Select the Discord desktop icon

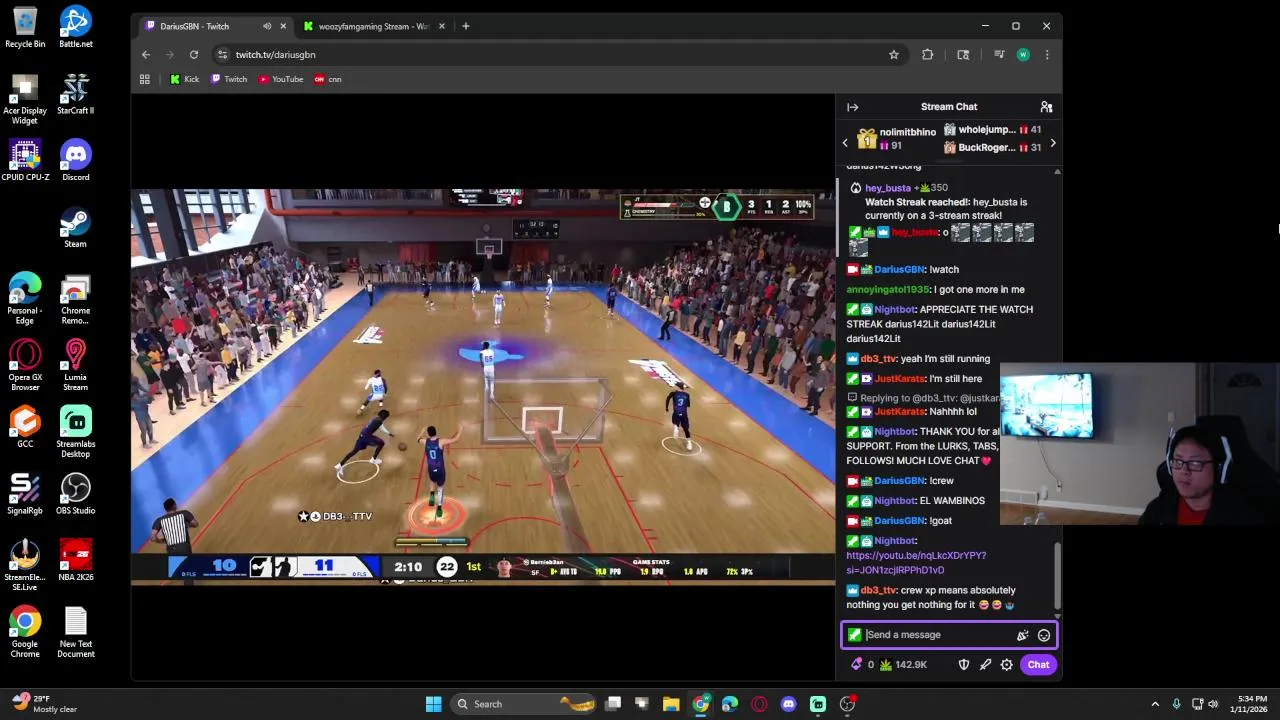click(x=76, y=160)
